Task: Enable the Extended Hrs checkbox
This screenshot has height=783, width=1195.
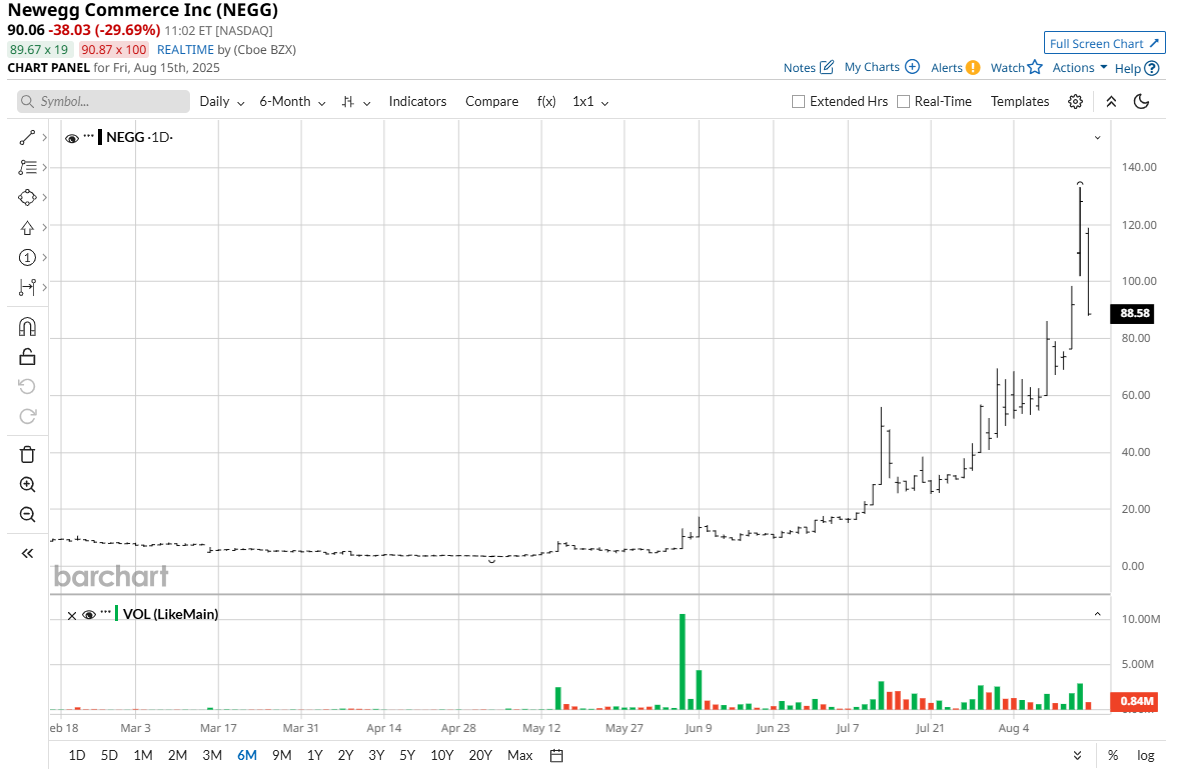Action: (x=799, y=101)
